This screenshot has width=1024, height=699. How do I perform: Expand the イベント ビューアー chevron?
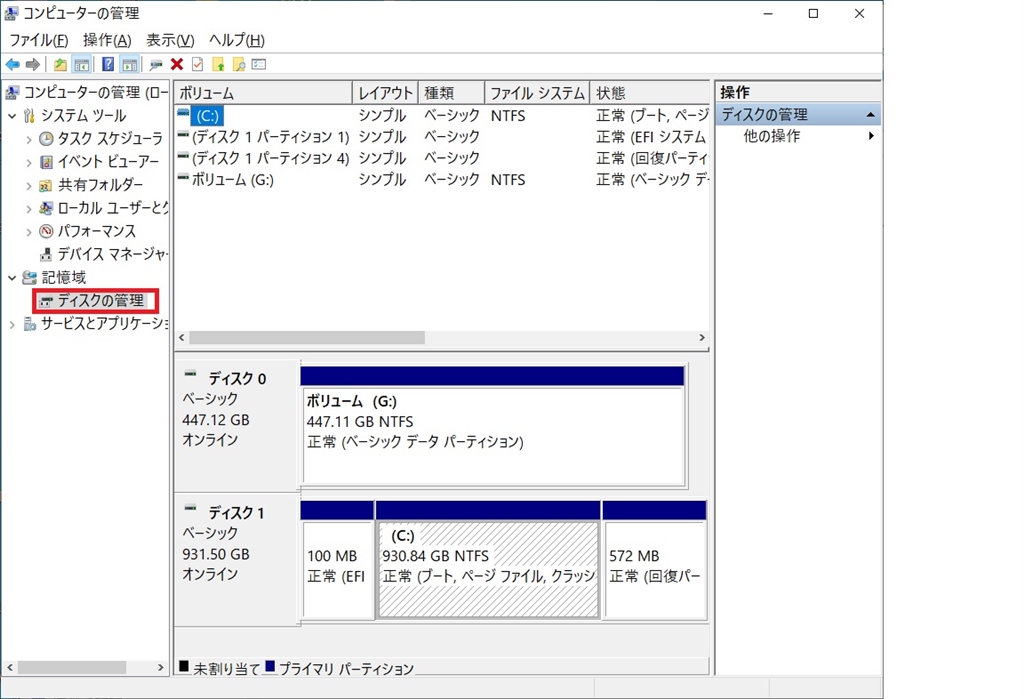29,162
